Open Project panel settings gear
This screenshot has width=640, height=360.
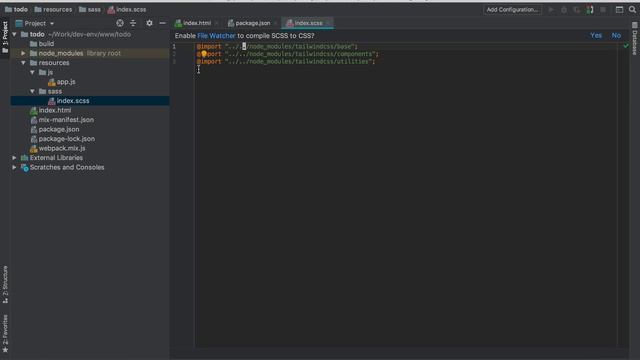click(x=149, y=23)
